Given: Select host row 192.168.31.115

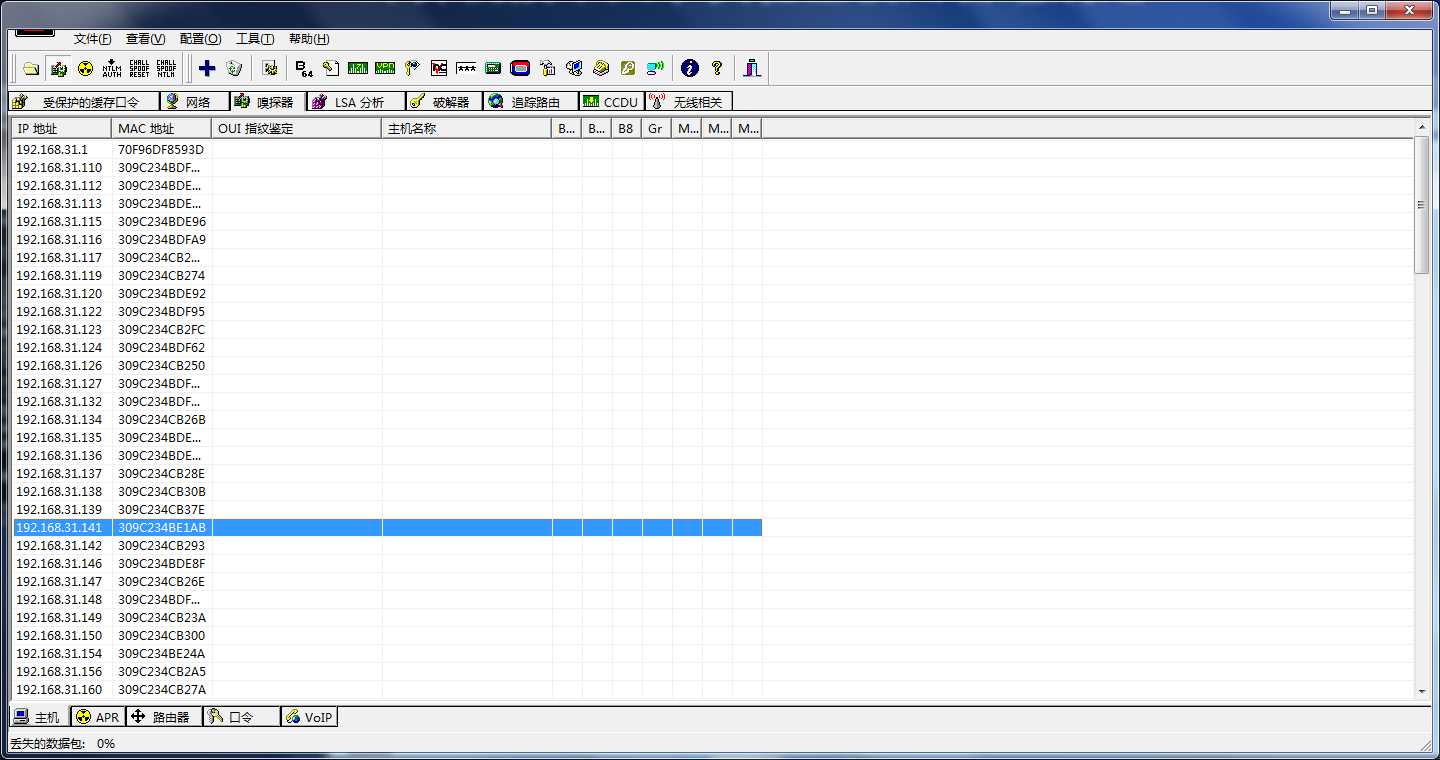Looking at the screenshot, I should click(388, 221).
